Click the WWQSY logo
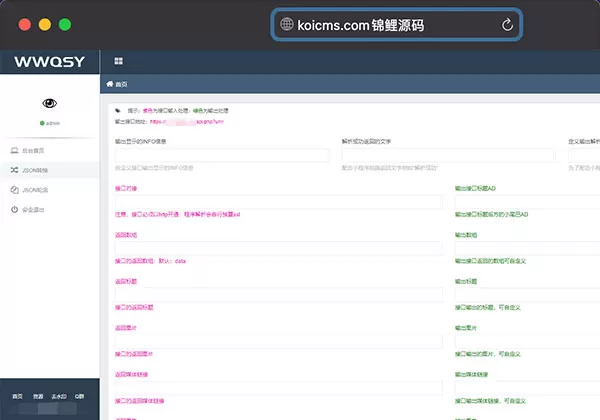This screenshot has height=420, width=600. (x=49, y=62)
